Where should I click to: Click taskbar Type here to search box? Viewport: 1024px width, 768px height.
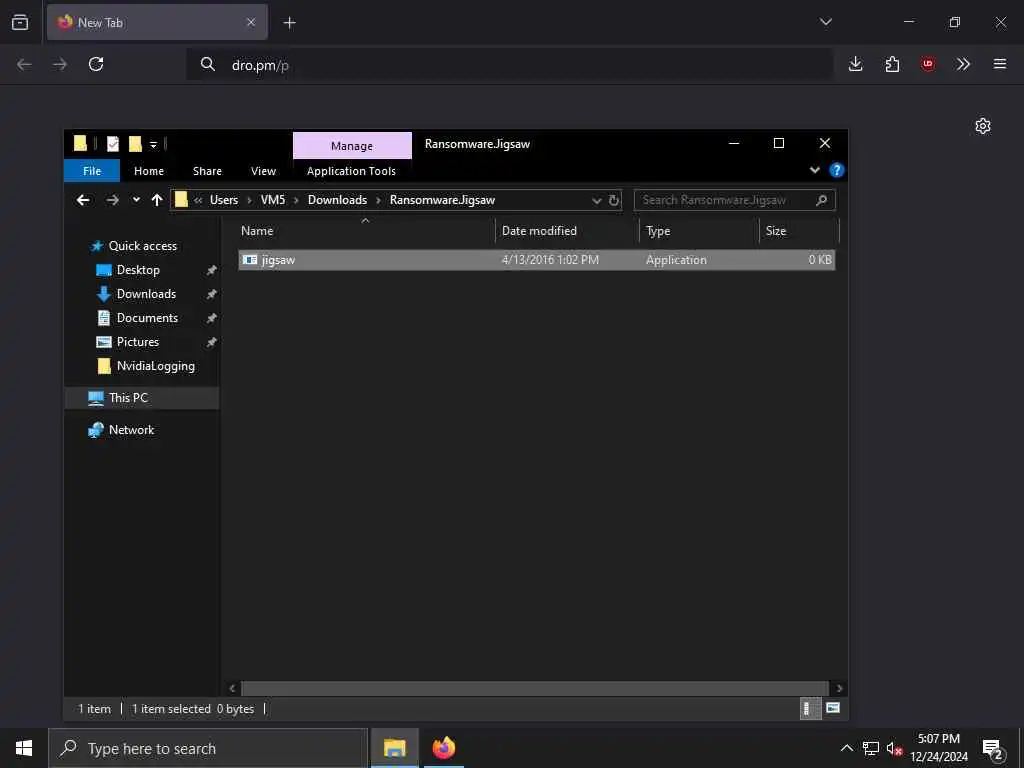(208, 748)
